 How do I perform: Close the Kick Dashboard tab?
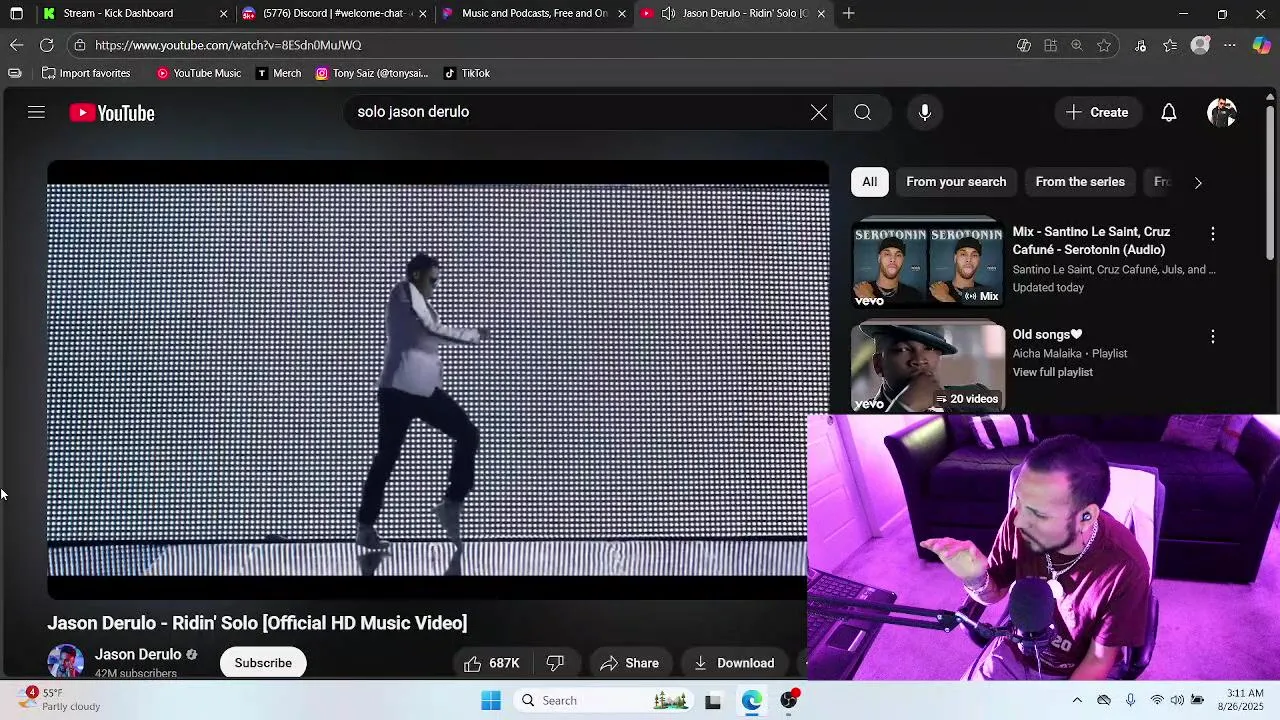(x=223, y=13)
